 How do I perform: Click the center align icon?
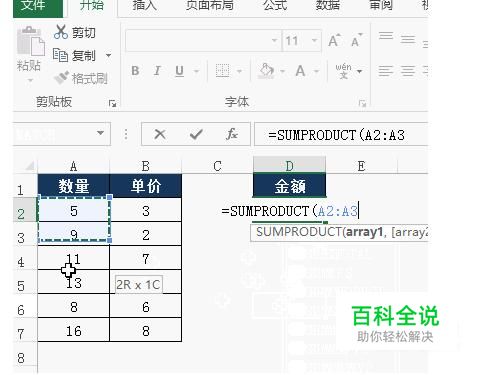[x=408, y=71]
